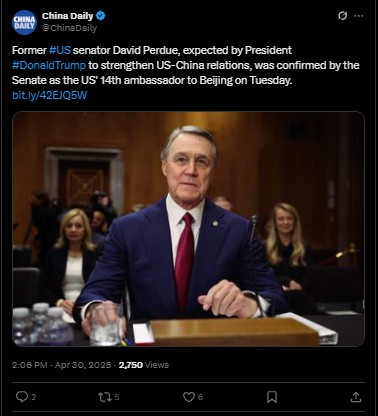This screenshot has width=378, height=416.
Task: Open the #DonaldTrump hashtag
Action: click(x=49, y=65)
